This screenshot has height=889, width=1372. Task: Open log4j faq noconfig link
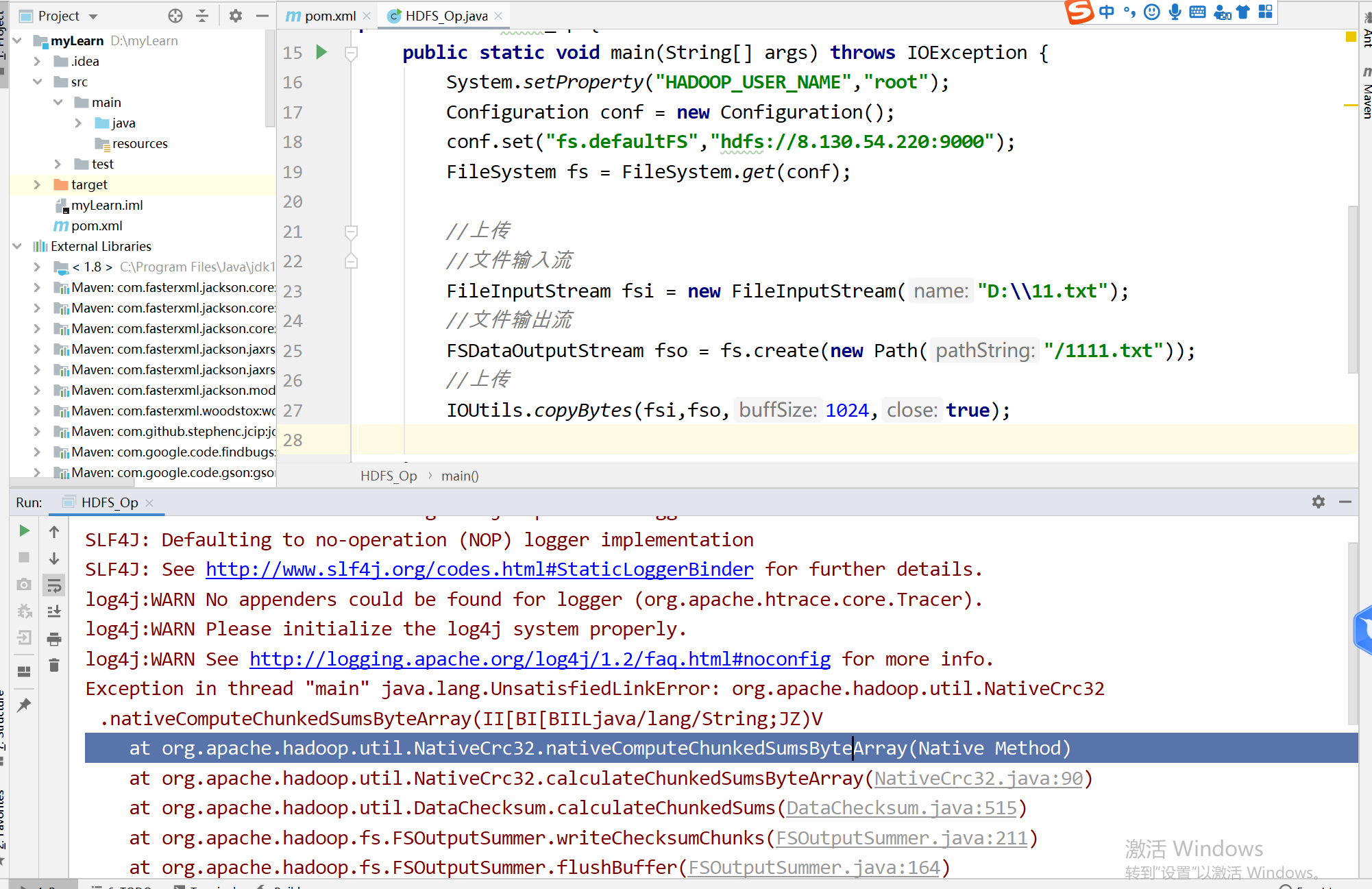[540, 659]
